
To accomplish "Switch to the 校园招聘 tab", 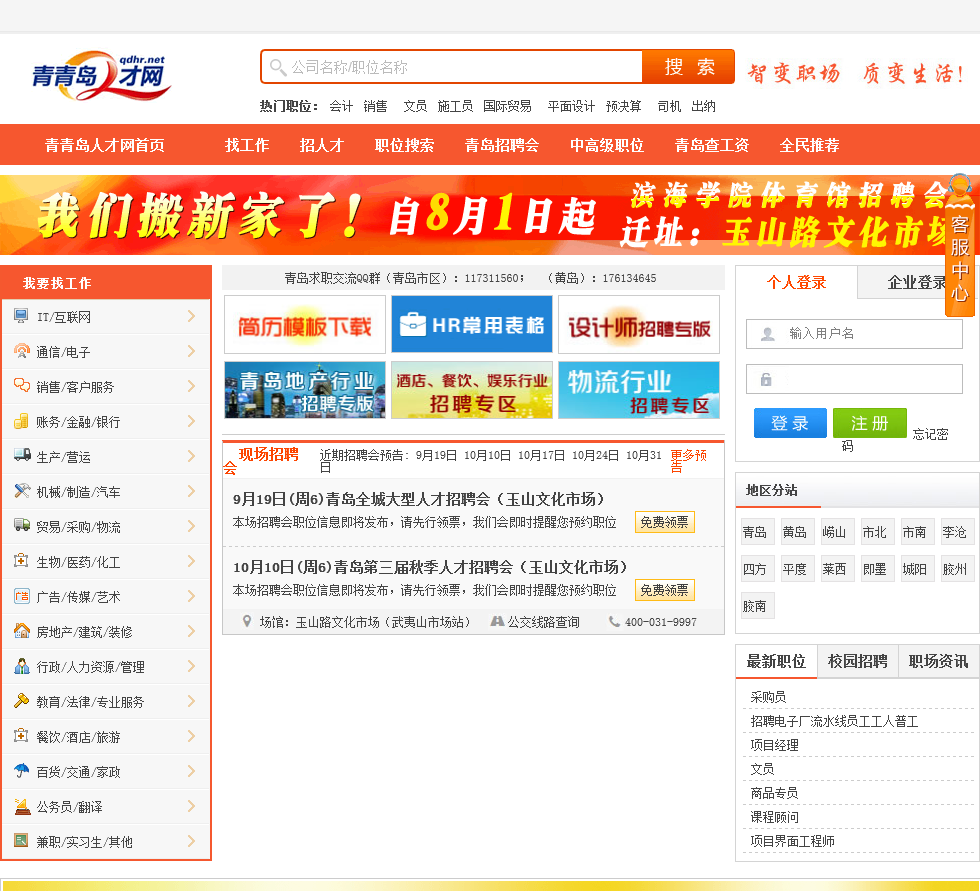I will click(x=858, y=661).
